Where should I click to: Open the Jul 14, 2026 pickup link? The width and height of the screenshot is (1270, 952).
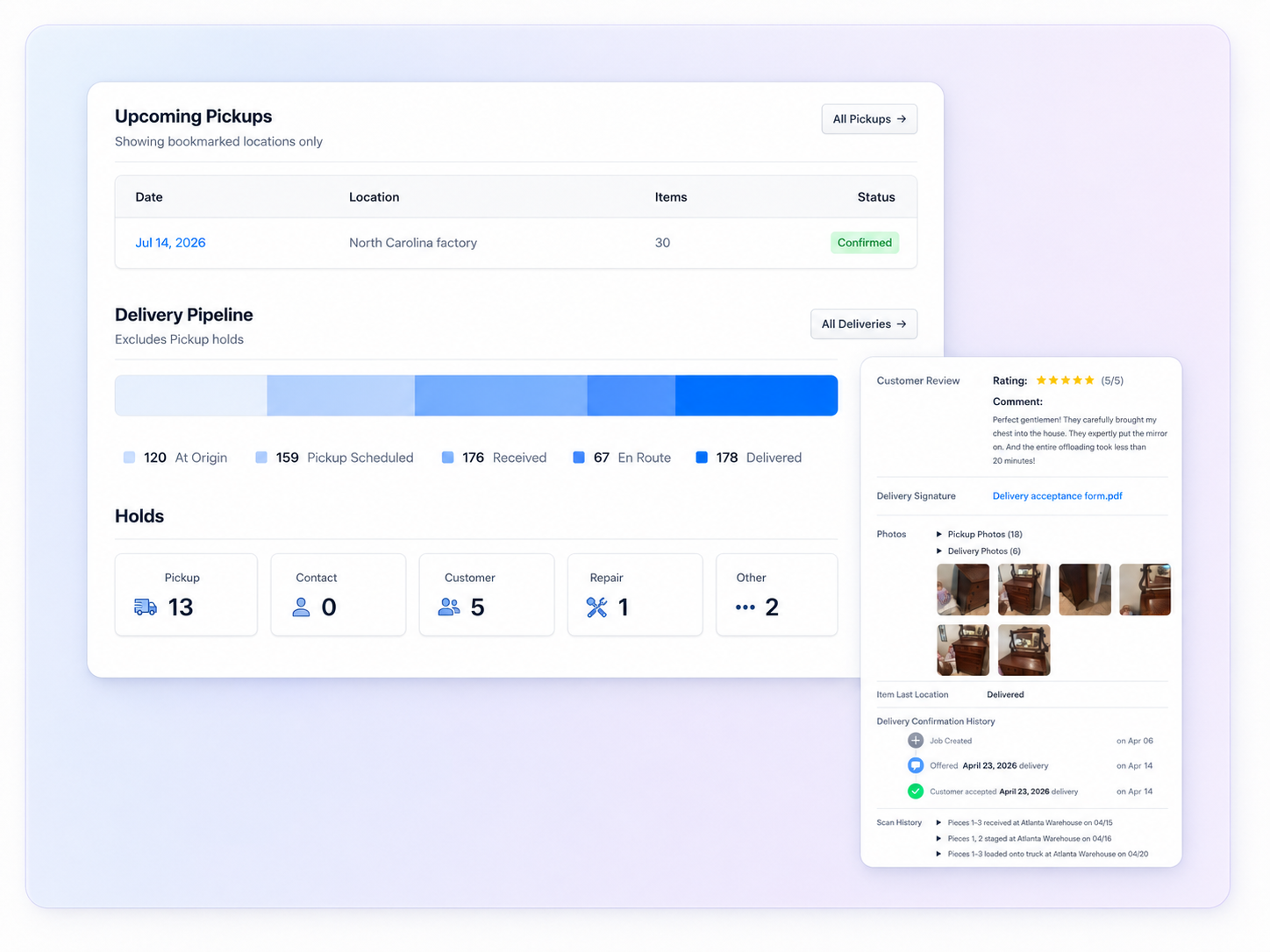point(170,243)
